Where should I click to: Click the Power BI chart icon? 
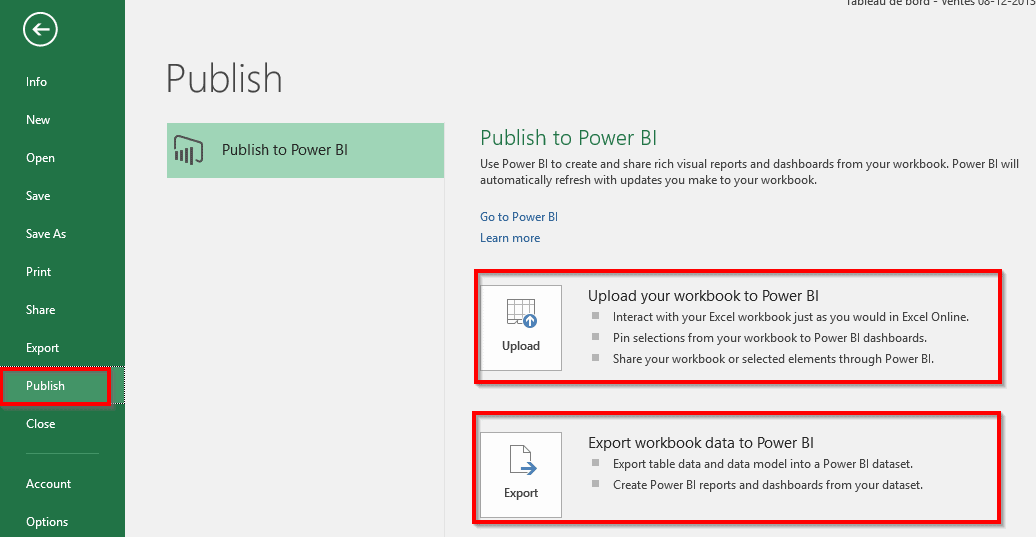pyautogui.click(x=189, y=150)
